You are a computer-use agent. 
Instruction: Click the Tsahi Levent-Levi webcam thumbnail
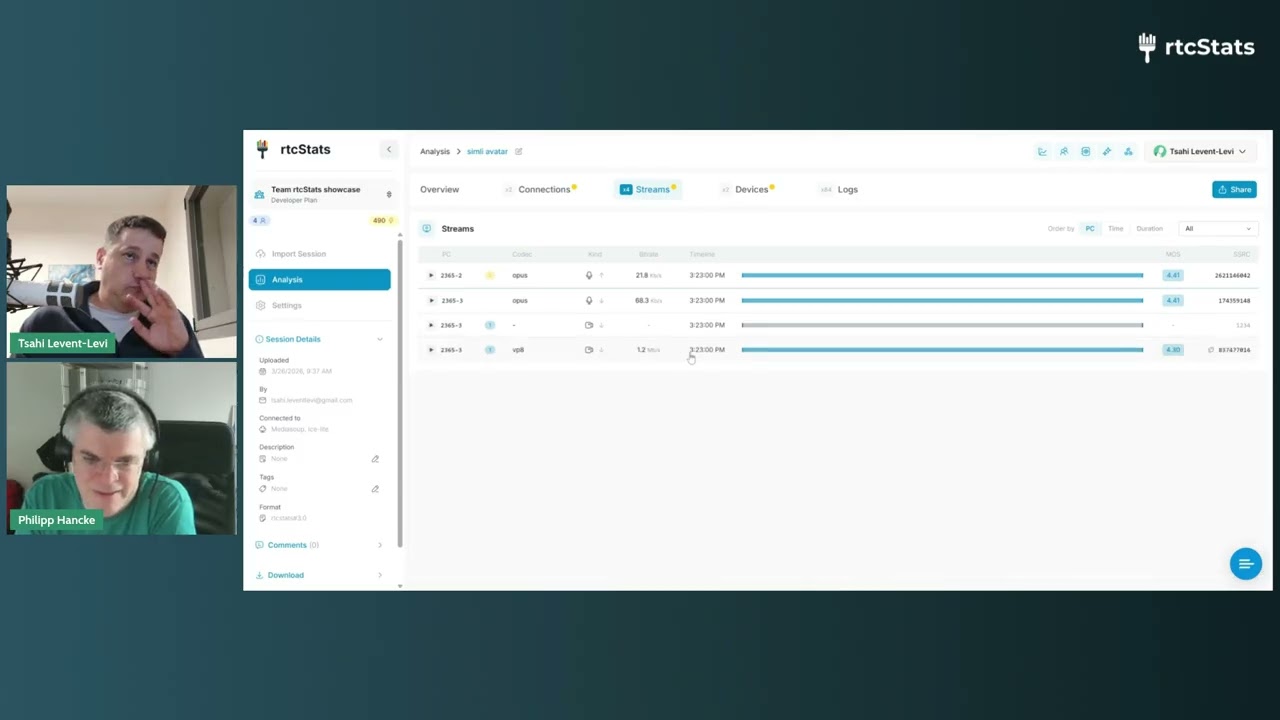tap(122, 271)
